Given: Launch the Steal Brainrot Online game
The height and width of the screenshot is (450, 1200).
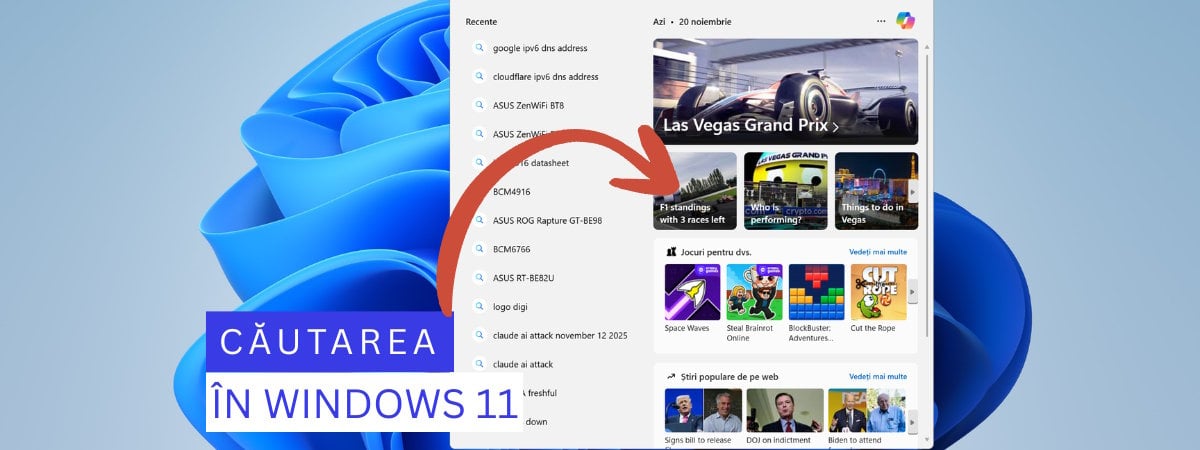Looking at the screenshot, I should click(754, 304).
